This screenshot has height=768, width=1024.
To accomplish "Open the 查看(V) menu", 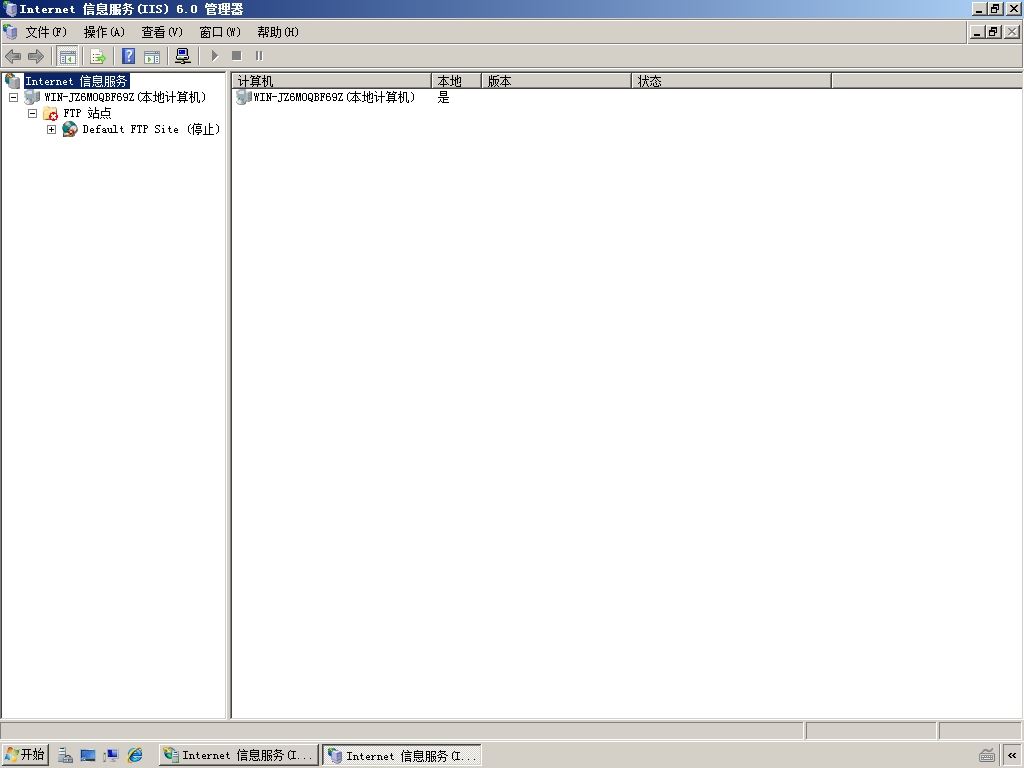I will click(x=162, y=32).
